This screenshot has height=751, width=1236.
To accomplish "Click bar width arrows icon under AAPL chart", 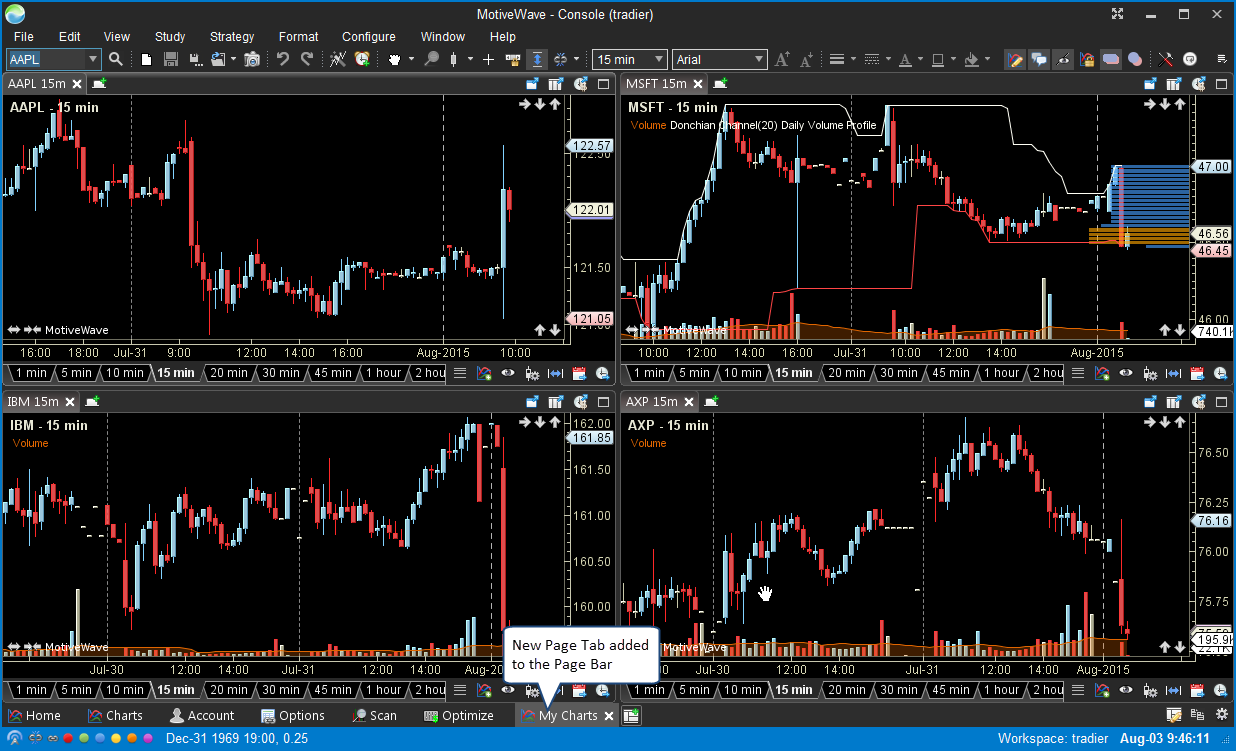I will (x=555, y=373).
